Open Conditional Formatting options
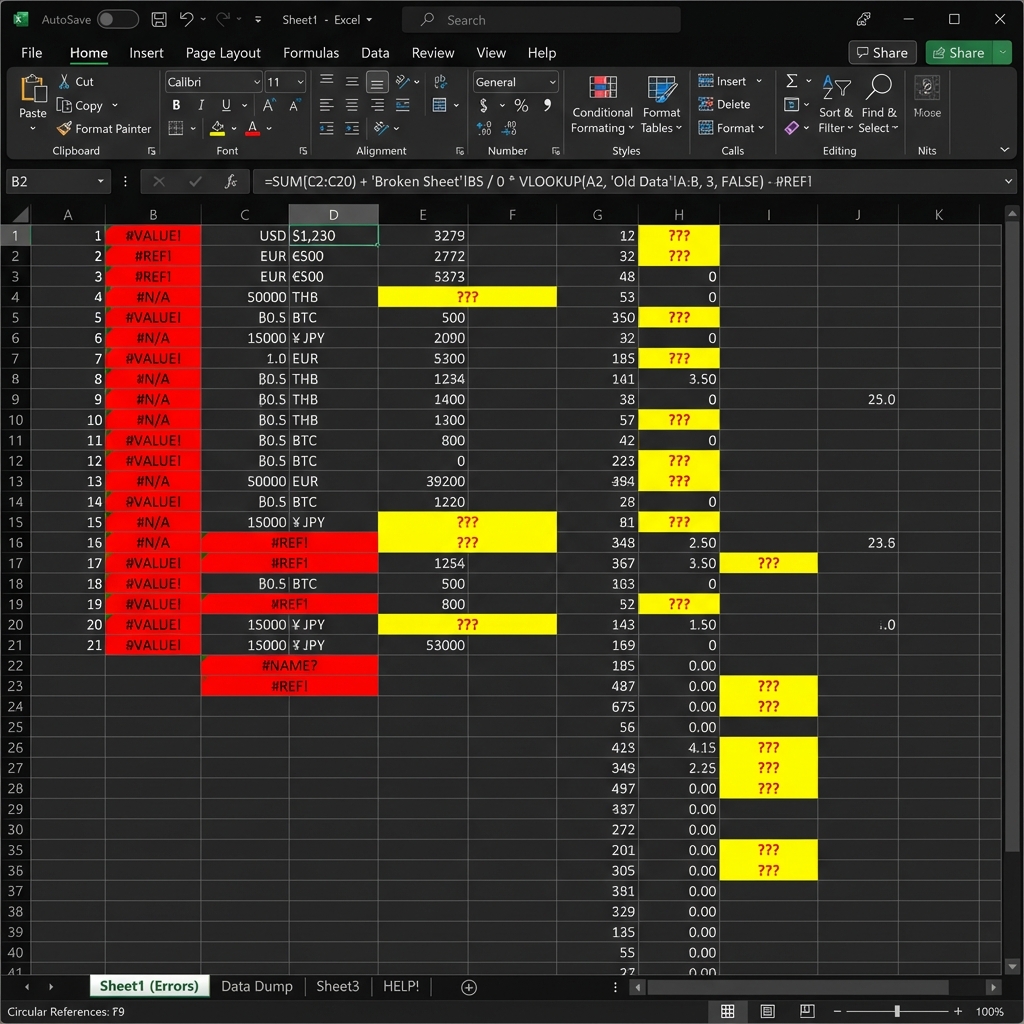 click(601, 104)
